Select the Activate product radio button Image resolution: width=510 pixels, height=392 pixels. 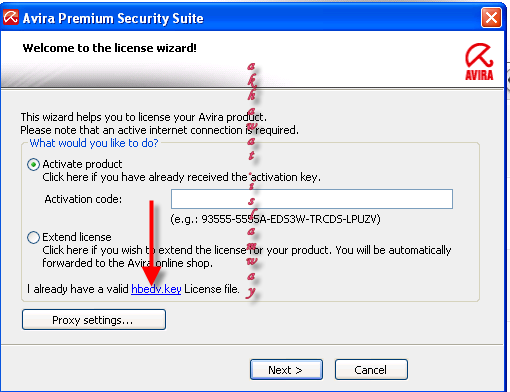[x=33, y=165]
